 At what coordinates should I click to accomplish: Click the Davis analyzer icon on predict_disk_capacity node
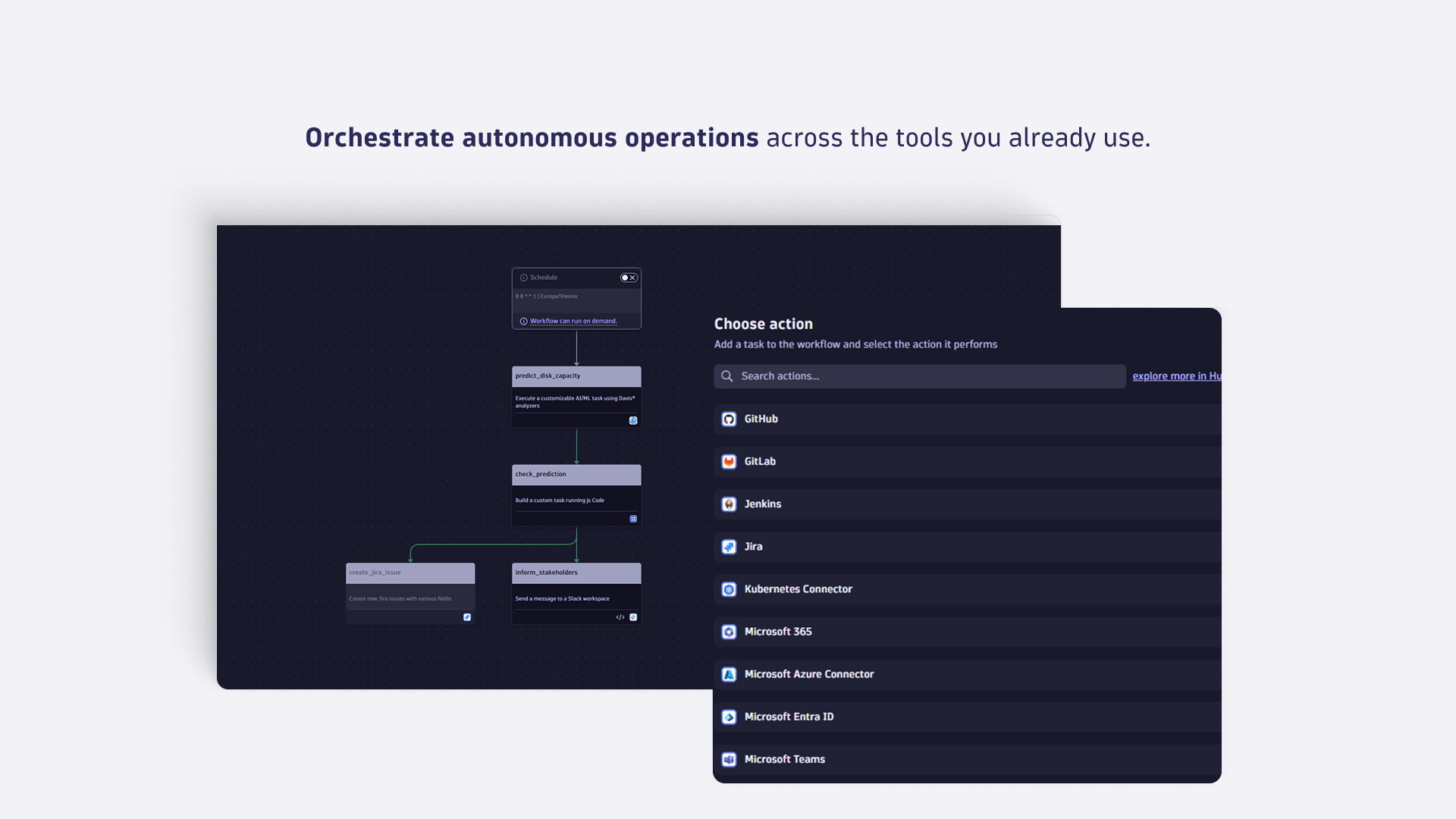point(634,420)
